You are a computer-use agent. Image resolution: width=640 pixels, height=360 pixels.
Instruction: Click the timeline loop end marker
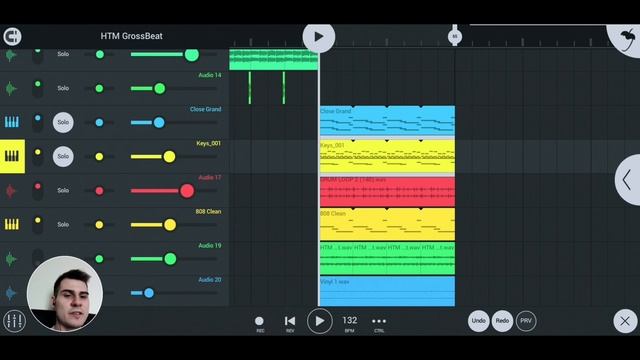coord(455,36)
